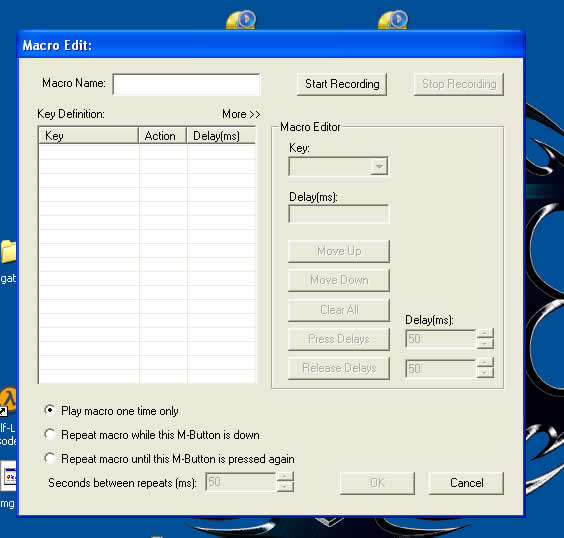Viewport: 564px width, 538px height.
Task: Click the Action column header
Action: point(163,136)
